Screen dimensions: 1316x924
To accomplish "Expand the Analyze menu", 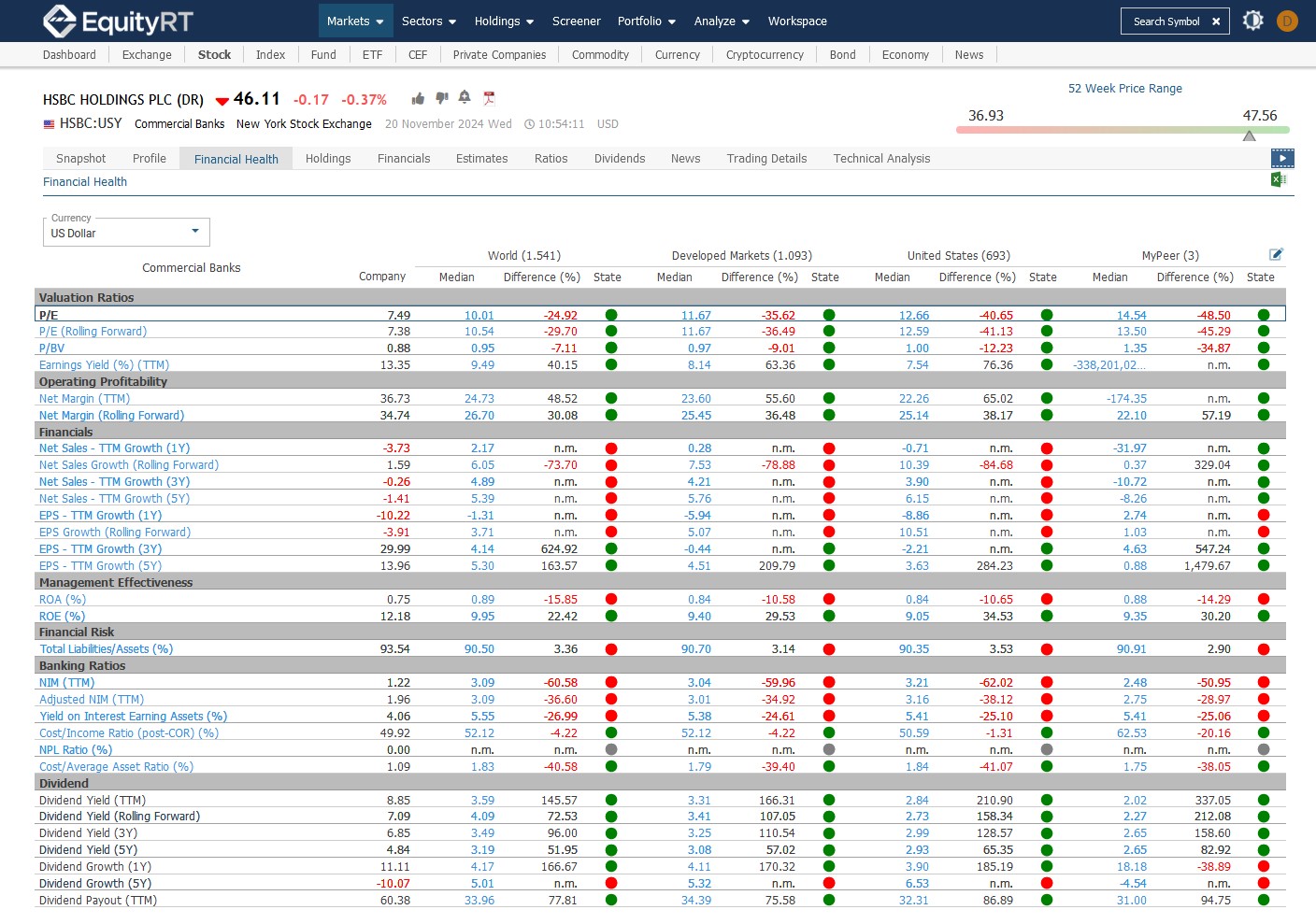I will tap(722, 21).
